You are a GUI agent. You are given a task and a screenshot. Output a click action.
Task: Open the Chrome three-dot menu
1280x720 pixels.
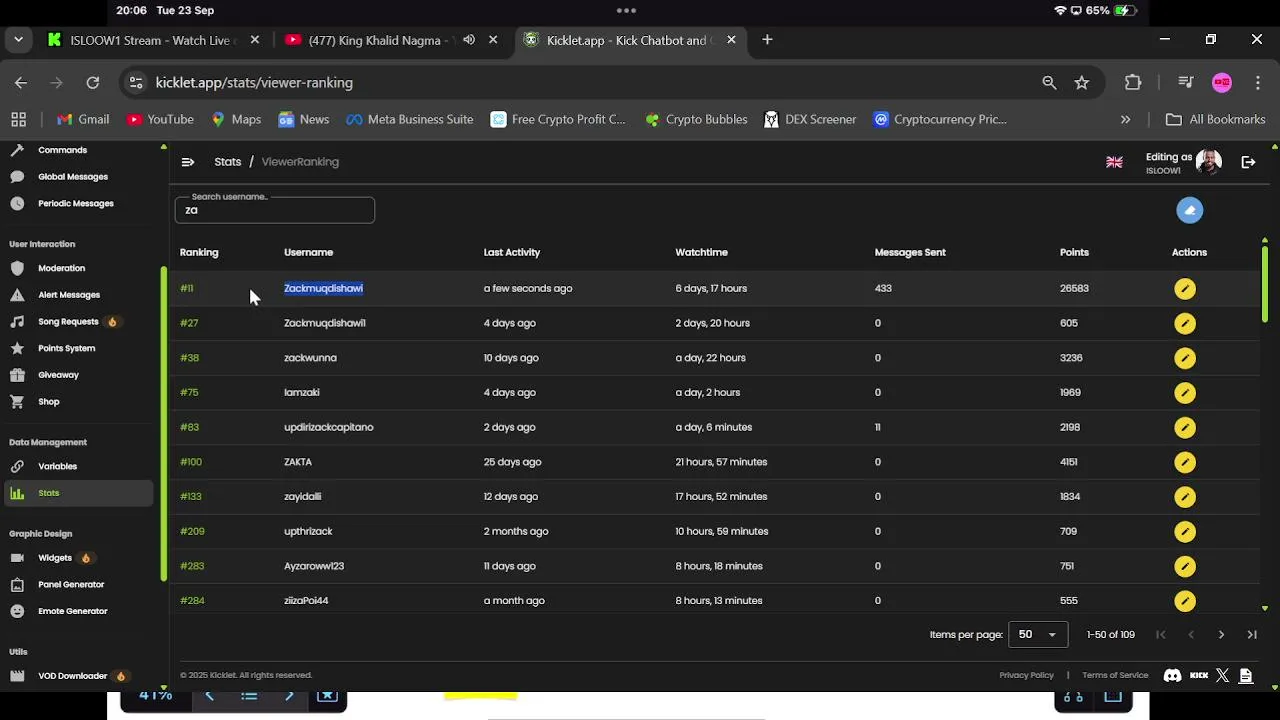click(1257, 83)
